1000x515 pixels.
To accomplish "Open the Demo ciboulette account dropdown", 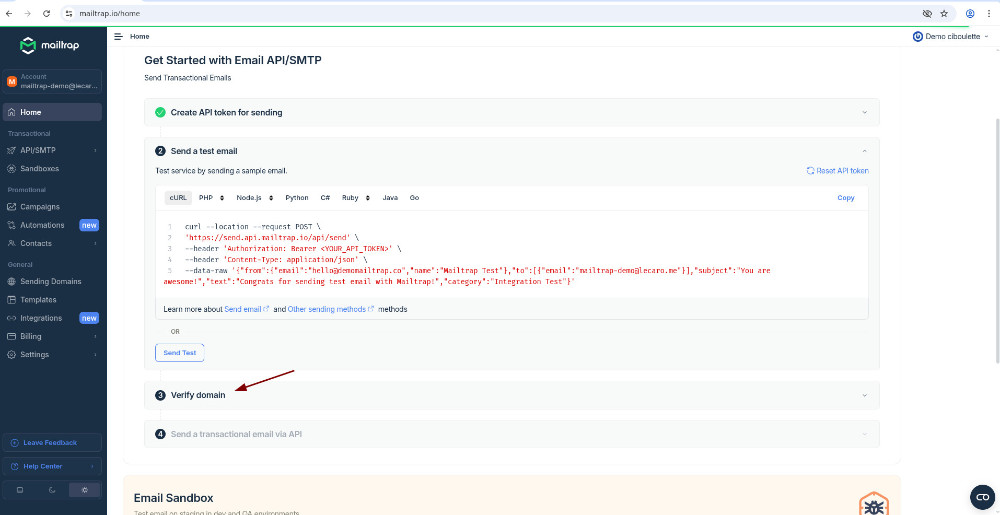I will (951, 36).
